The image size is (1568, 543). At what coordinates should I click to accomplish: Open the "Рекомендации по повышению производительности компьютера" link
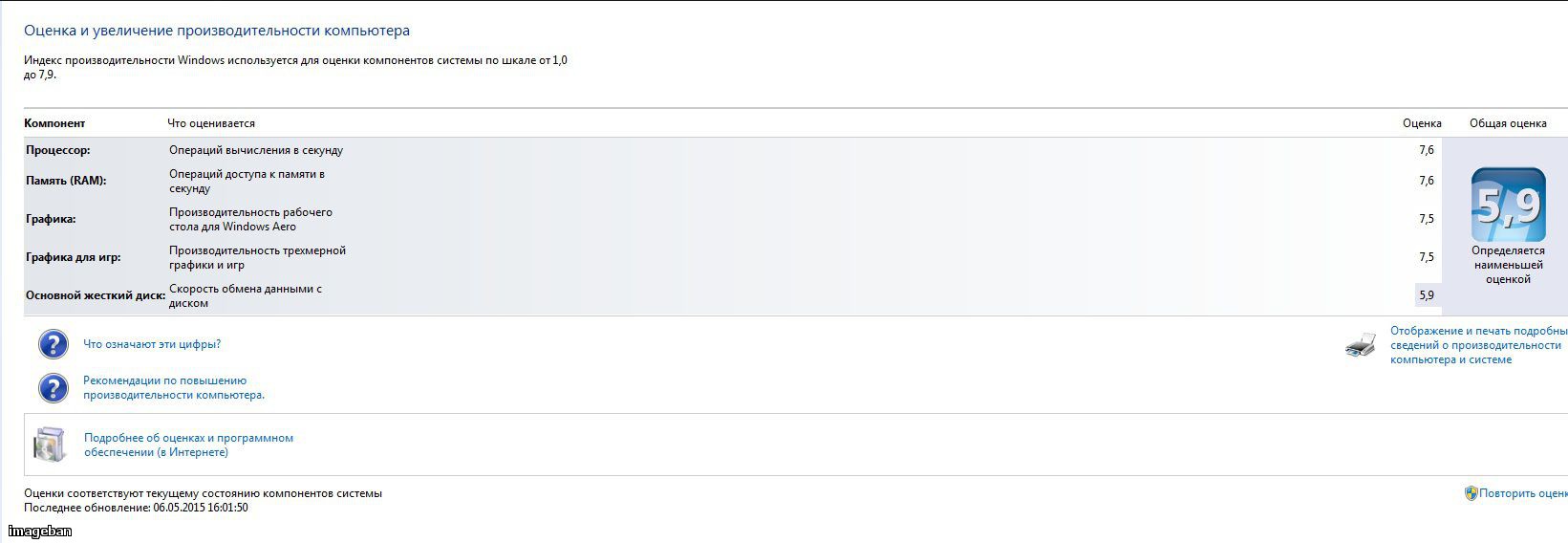pyautogui.click(x=174, y=387)
